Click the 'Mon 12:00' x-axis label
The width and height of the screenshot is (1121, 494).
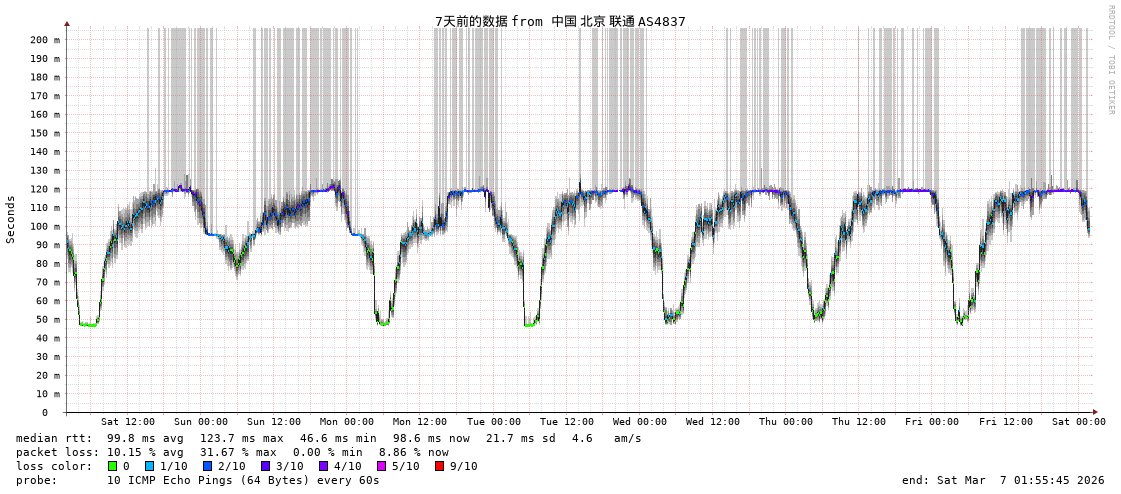pyautogui.click(x=420, y=422)
